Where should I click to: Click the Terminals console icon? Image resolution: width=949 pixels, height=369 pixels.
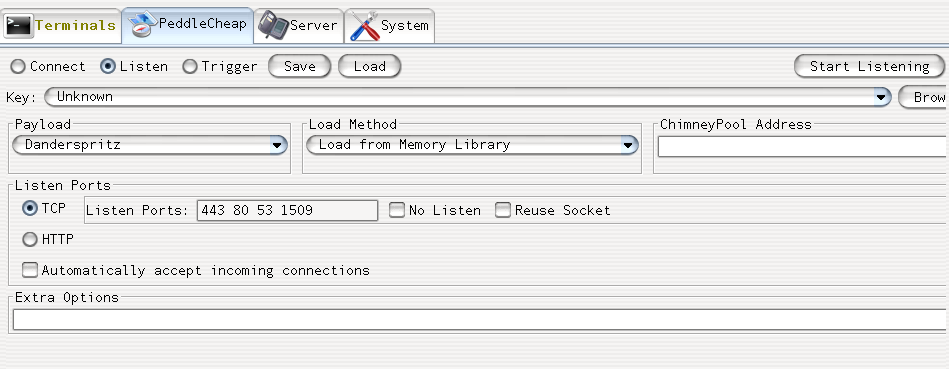18,25
